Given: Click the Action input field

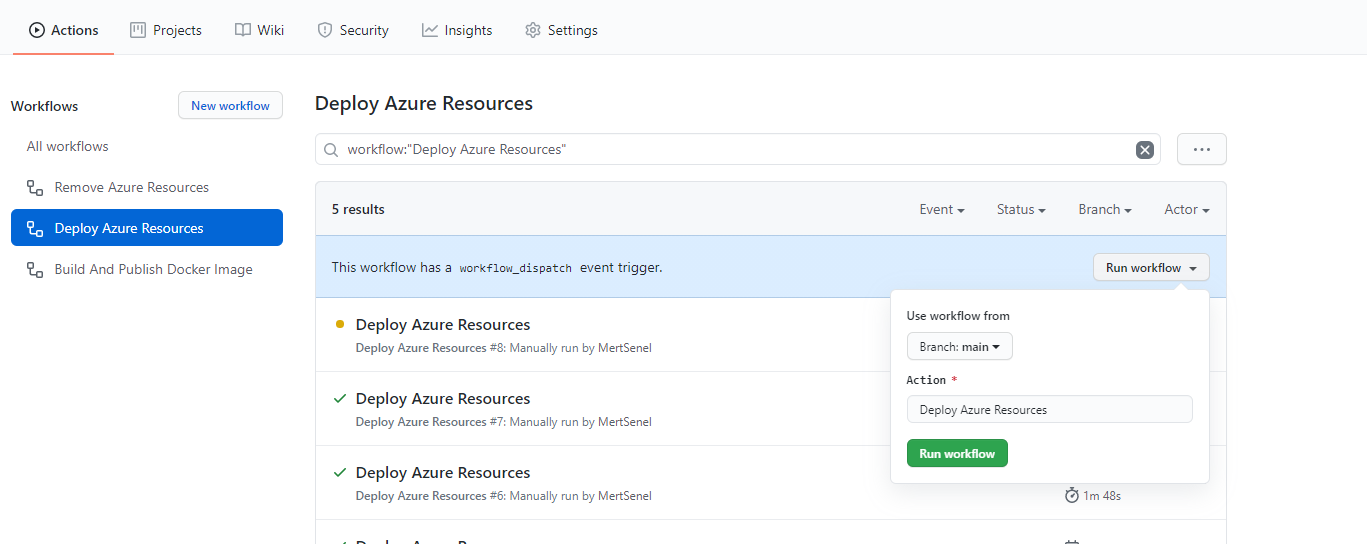Looking at the screenshot, I should click(1049, 409).
